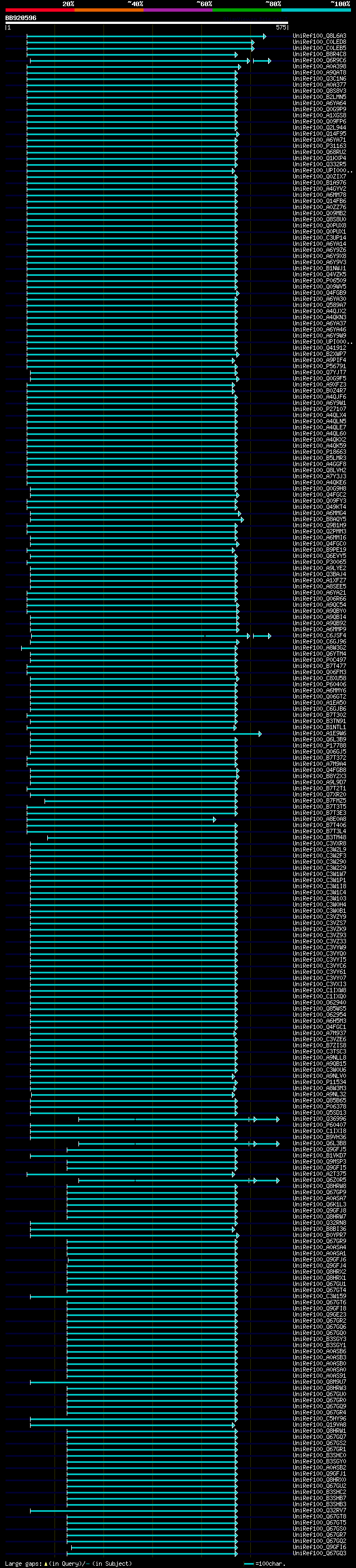
Task: Select label UniRef100_Q8HRW8
Action: click(x=319, y=1186)
